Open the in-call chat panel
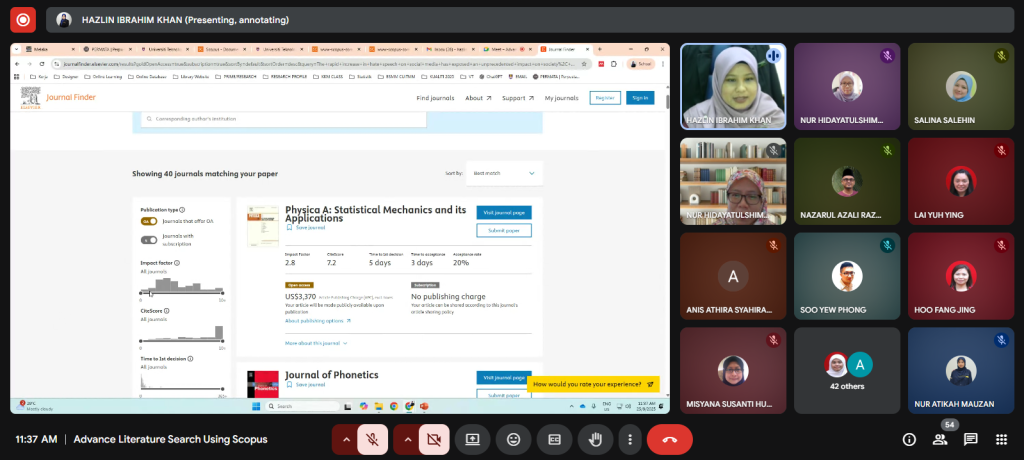1024x460 pixels. pos(970,439)
